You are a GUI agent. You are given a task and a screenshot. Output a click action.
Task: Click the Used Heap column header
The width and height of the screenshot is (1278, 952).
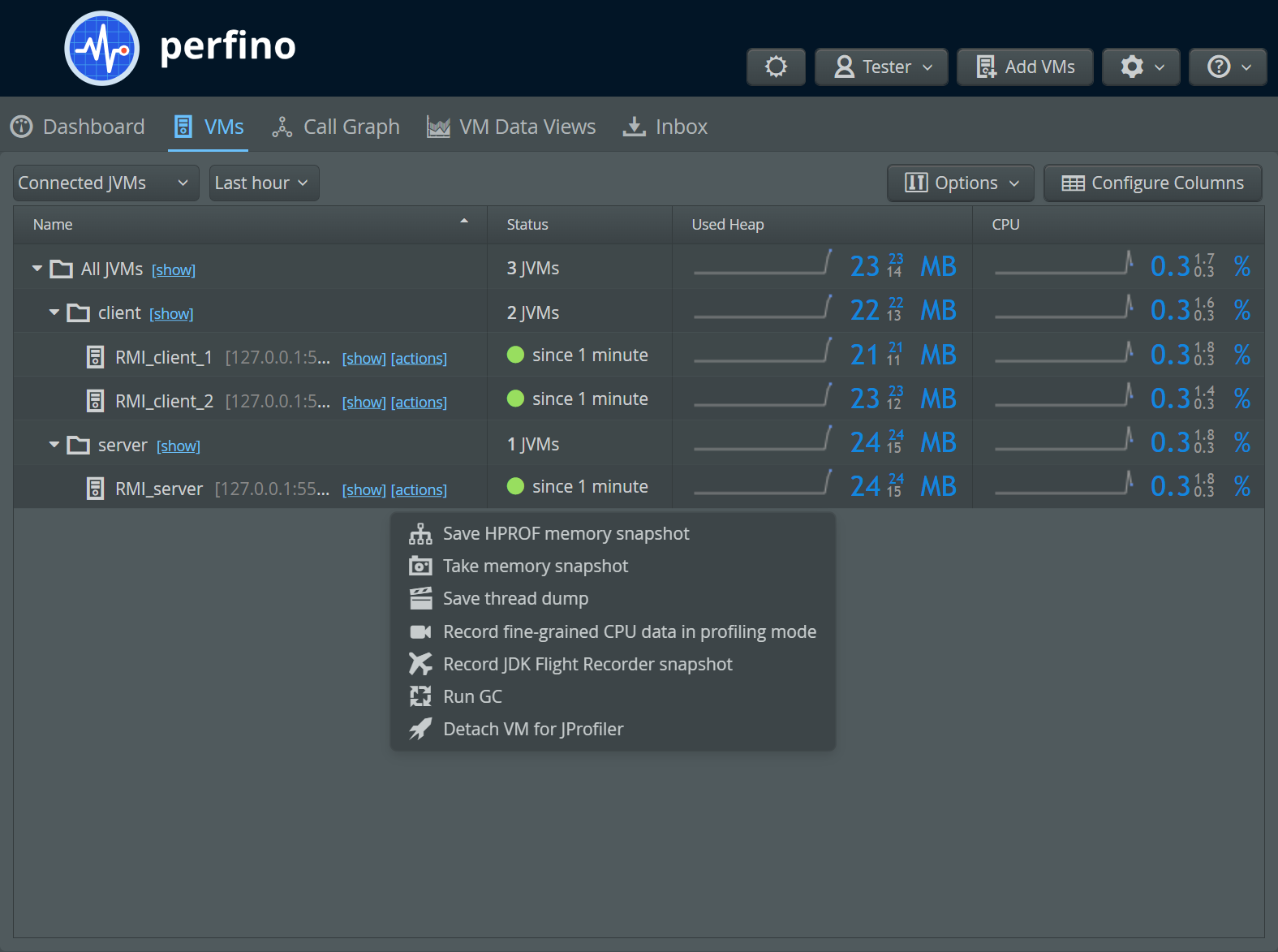[822, 225]
